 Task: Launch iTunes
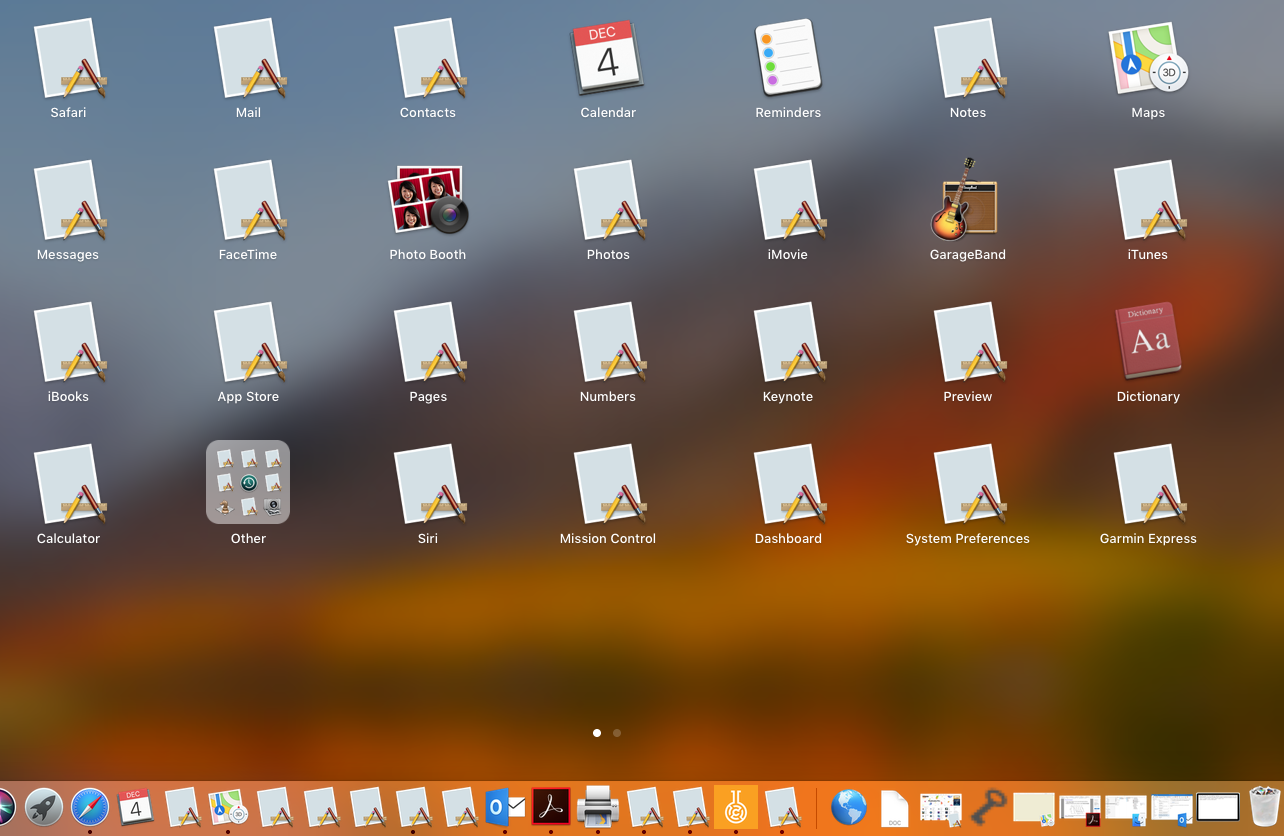click(1147, 200)
